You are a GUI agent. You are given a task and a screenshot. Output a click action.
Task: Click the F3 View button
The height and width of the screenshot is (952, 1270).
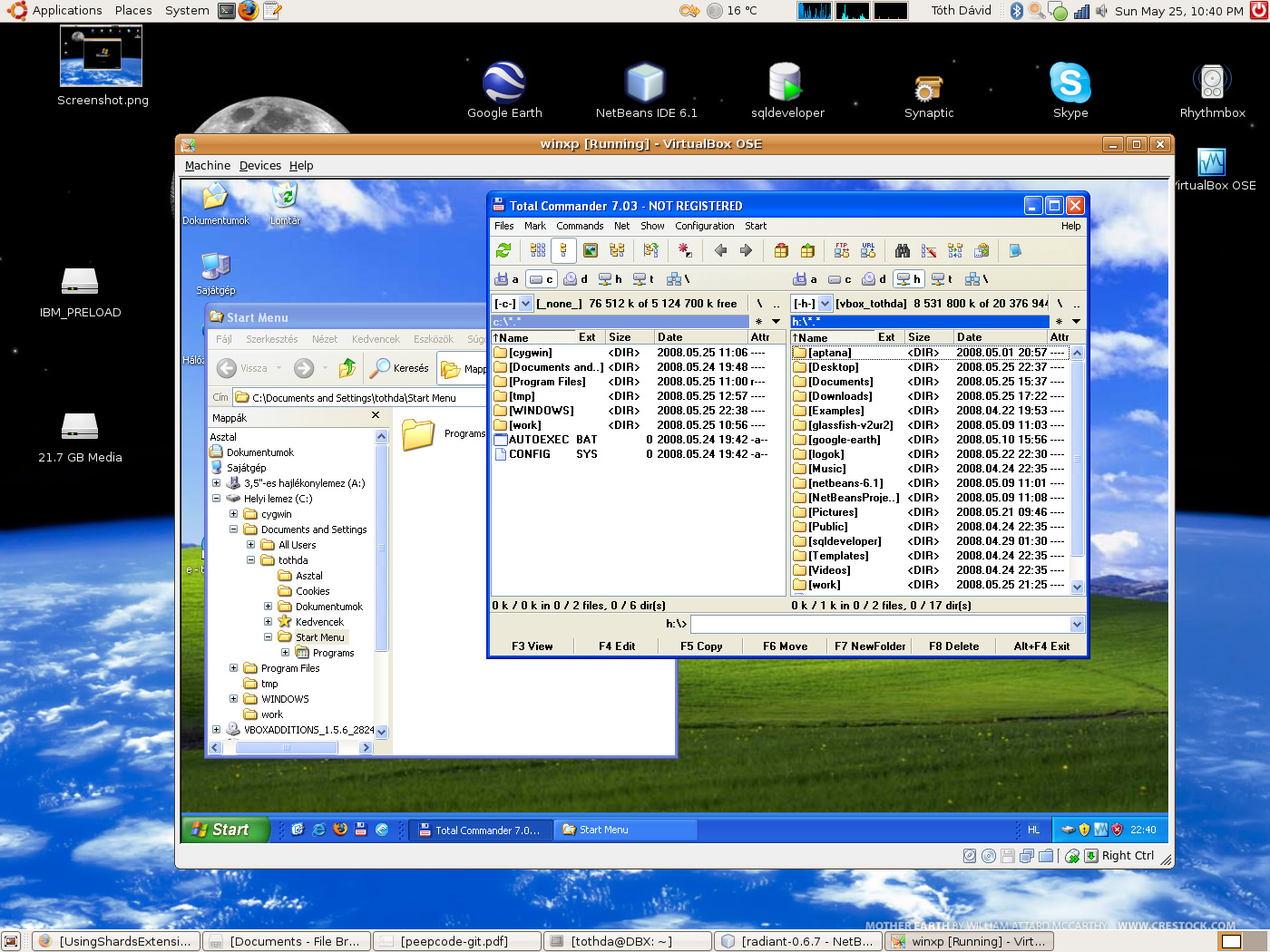pos(532,646)
